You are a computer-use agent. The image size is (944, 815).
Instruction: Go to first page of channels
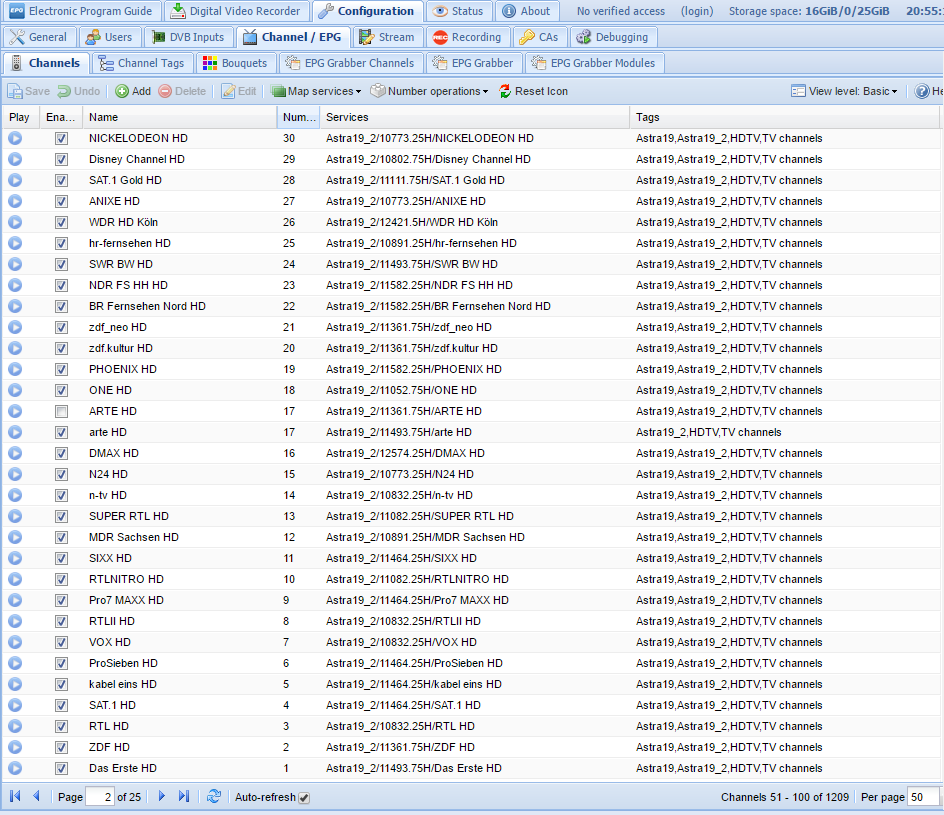[x=16, y=796]
